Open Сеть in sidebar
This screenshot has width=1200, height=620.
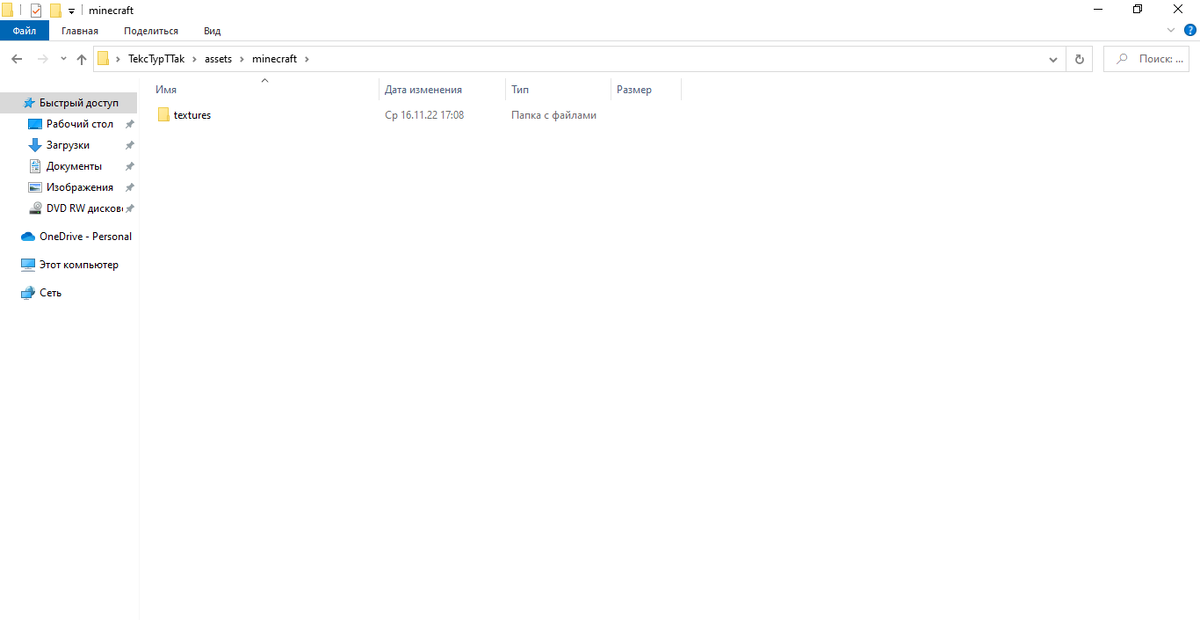50,293
